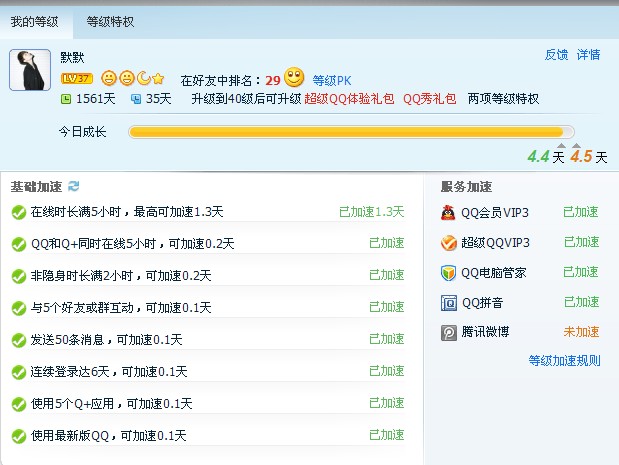619x465 pixels.
Task: Click 未加速 status for 腾讯微博
Action: point(581,332)
